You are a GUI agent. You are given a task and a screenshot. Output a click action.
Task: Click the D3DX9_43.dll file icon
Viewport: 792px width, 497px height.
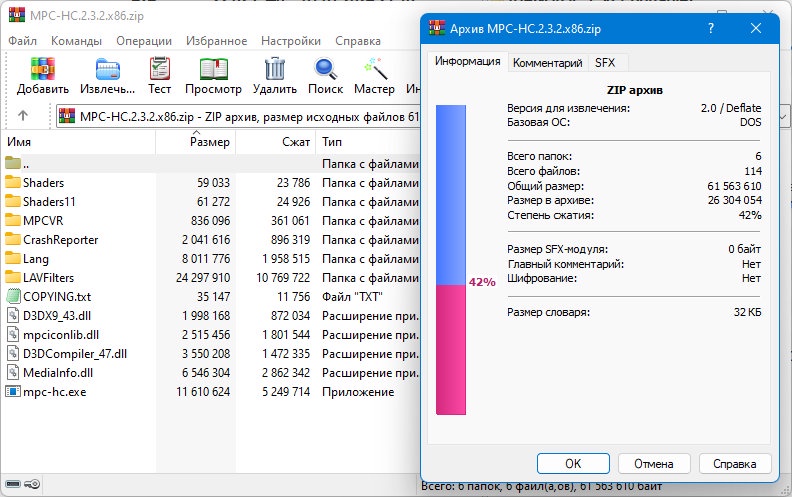coord(13,315)
